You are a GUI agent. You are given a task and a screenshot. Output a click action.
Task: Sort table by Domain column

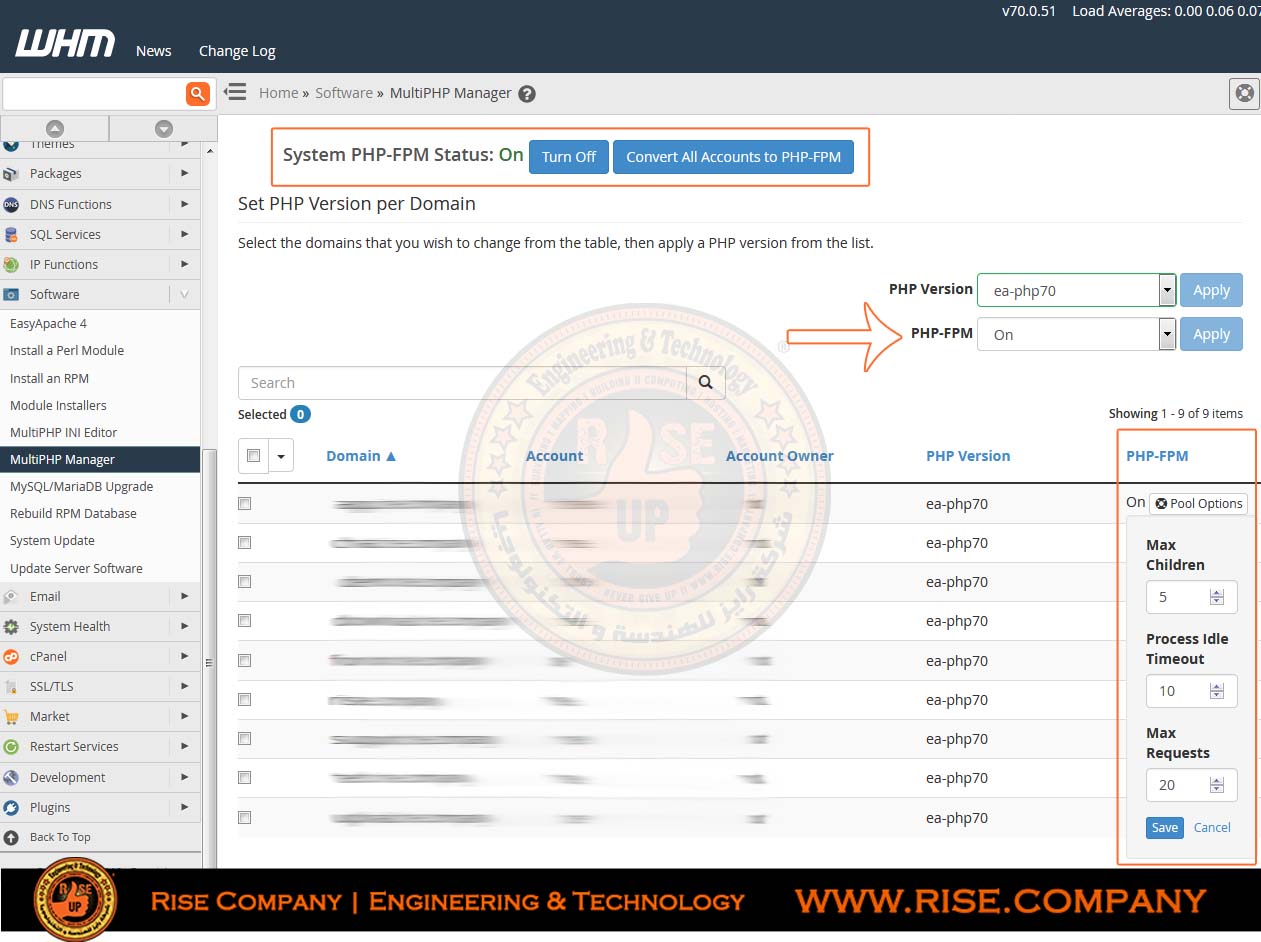pos(361,456)
